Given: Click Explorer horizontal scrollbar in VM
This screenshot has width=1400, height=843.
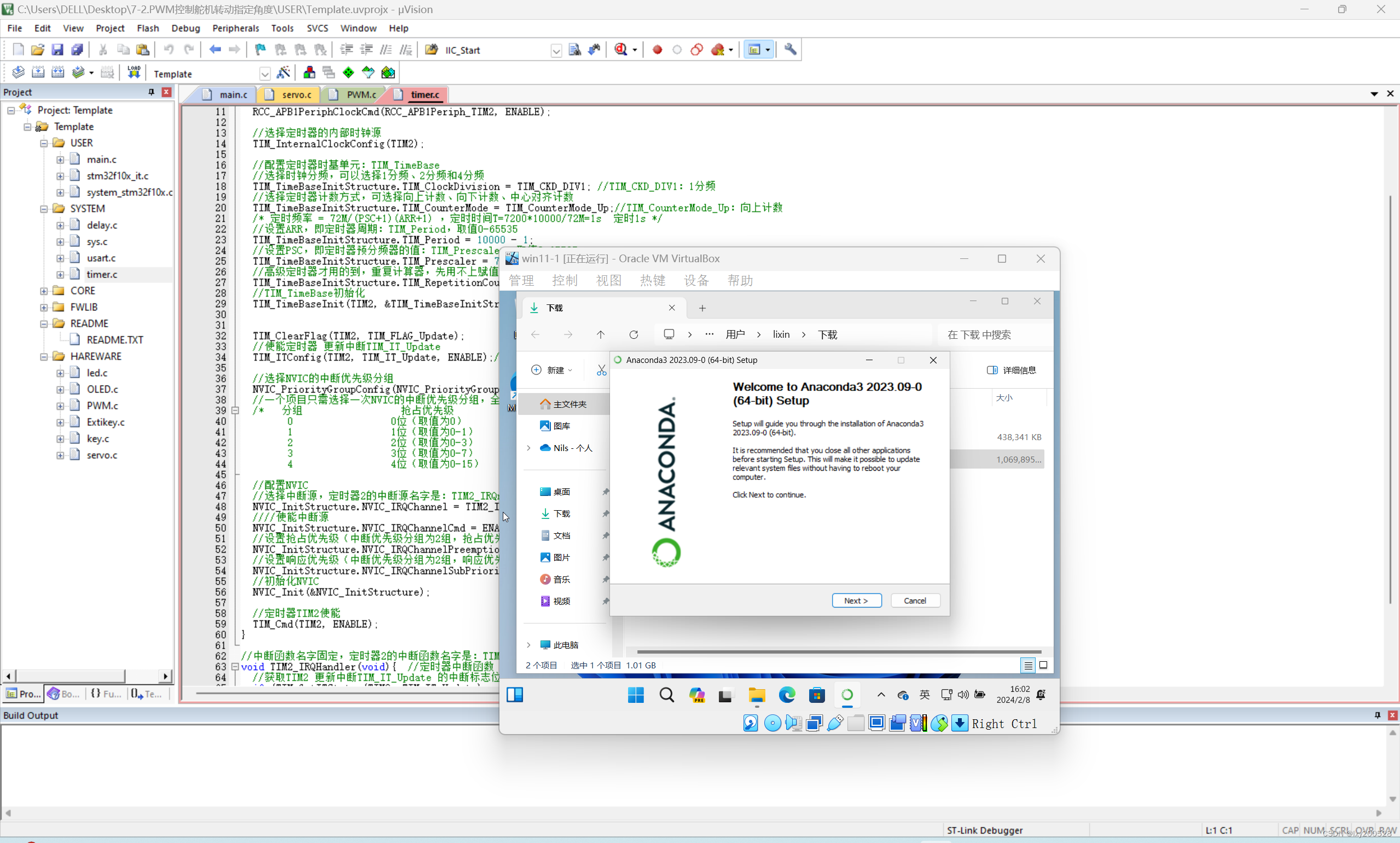Looking at the screenshot, I should tap(839, 651).
